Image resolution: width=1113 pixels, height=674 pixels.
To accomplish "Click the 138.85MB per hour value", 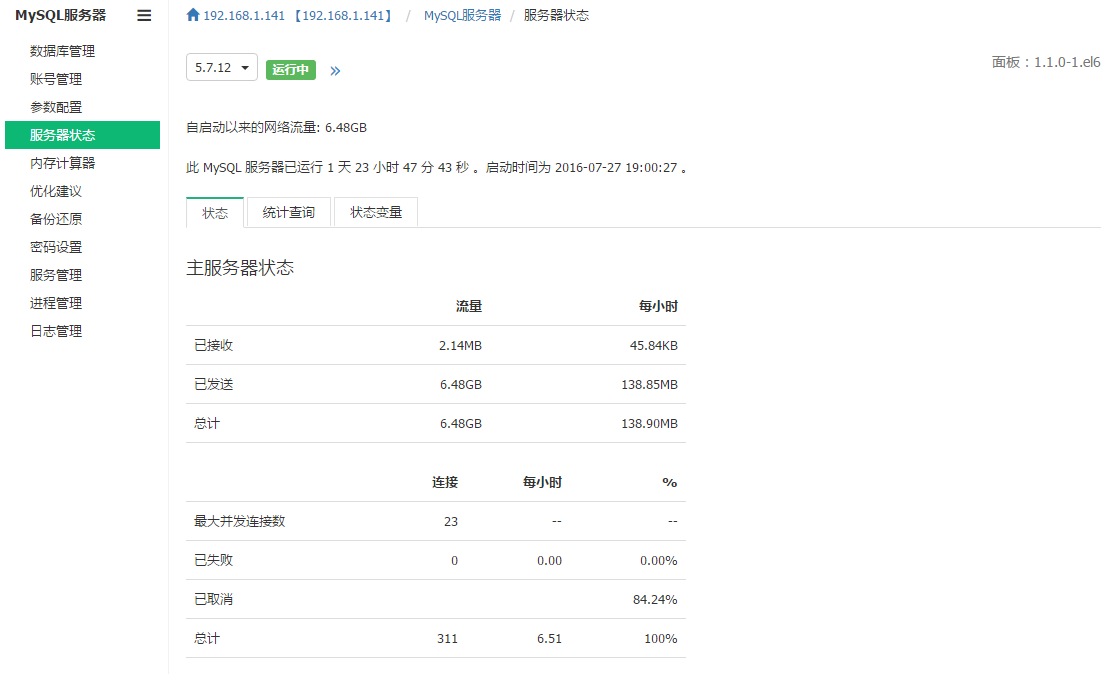I will [649, 385].
